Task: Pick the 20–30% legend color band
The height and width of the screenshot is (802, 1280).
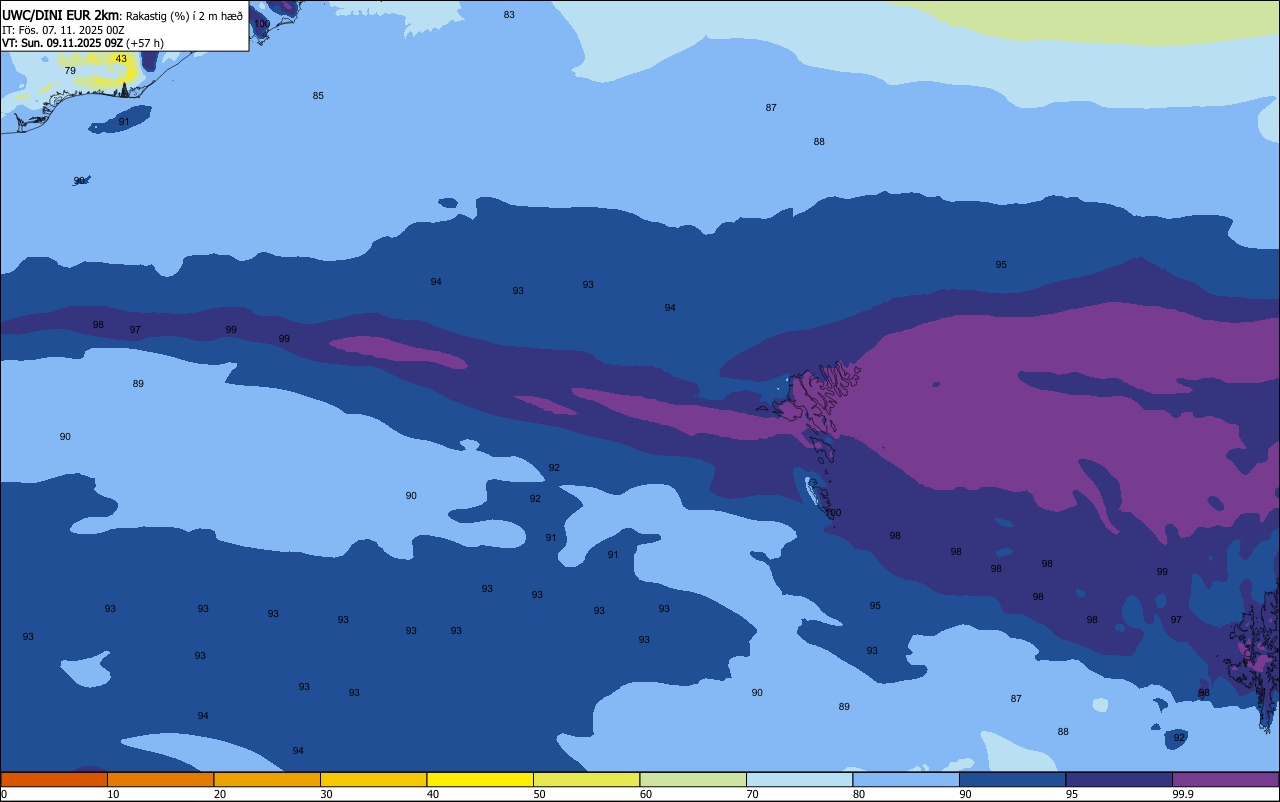Action: (x=267, y=779)
